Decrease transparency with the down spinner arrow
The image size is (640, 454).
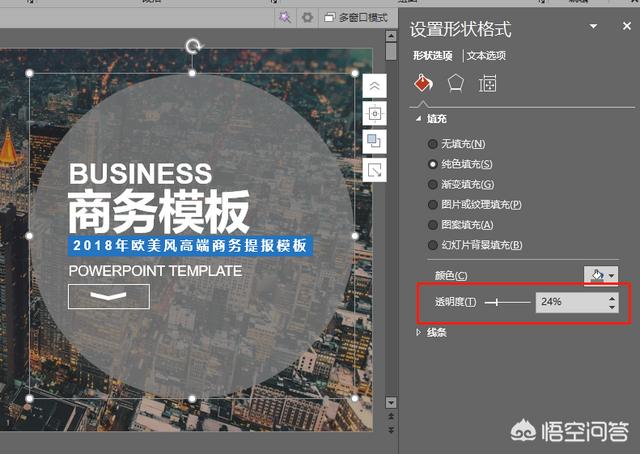coord(612,307)
